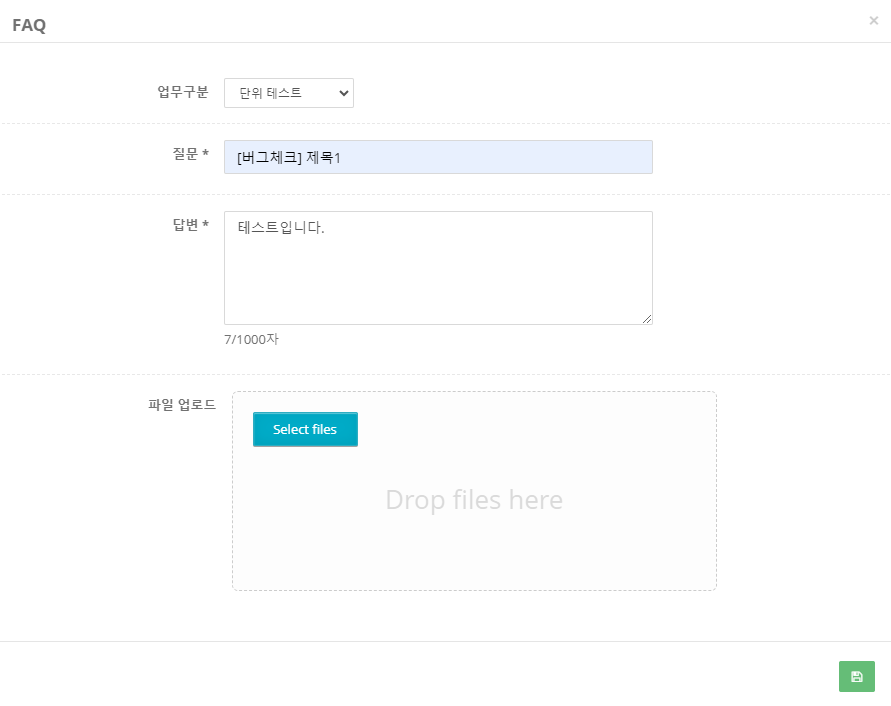891x706 pixels.
Task: Click the FAQ dialog title
Action: tap(29, 26)
